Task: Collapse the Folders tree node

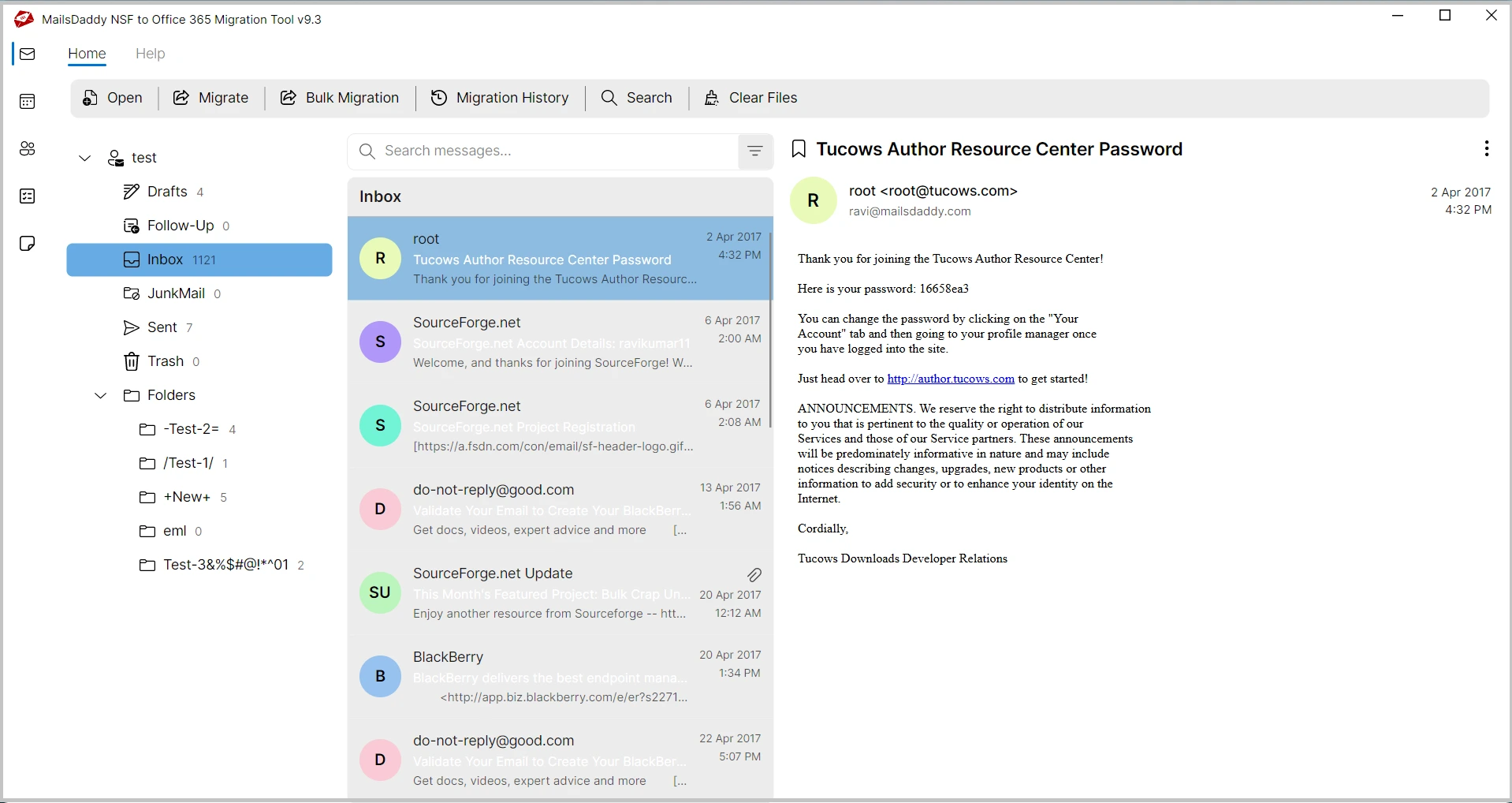Action: pos(101,396)
